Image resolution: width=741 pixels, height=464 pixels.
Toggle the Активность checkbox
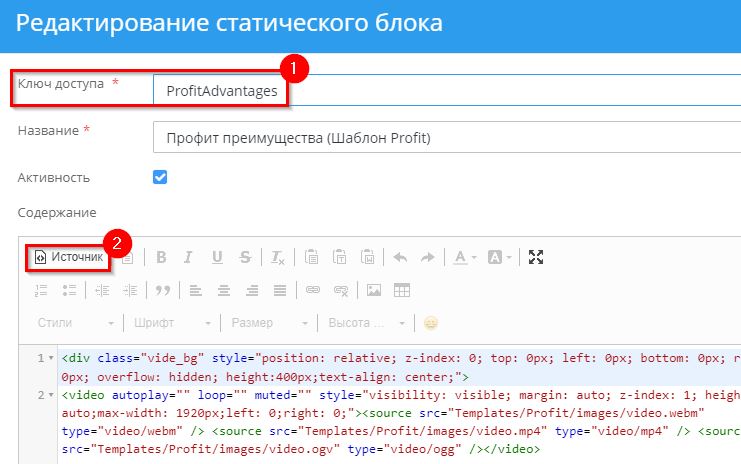(x=160, y=177)
